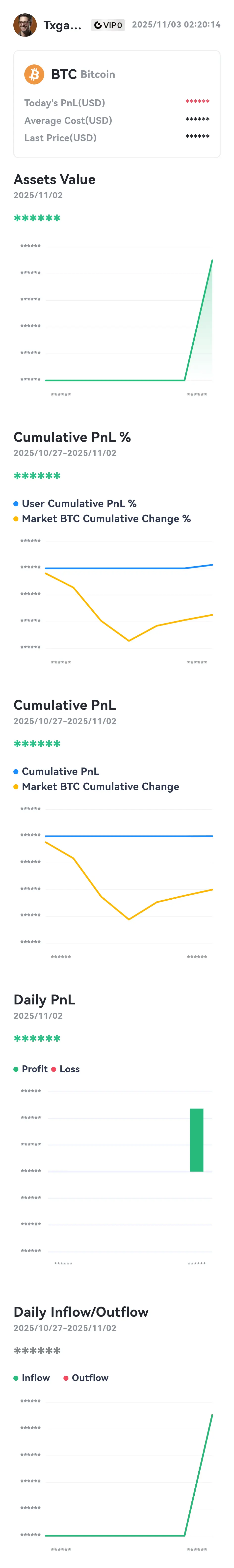234x1568 pixels.
Task: Click the Cumulative PnL % date range
Action: pyautogui.click(x=65, y=453)
